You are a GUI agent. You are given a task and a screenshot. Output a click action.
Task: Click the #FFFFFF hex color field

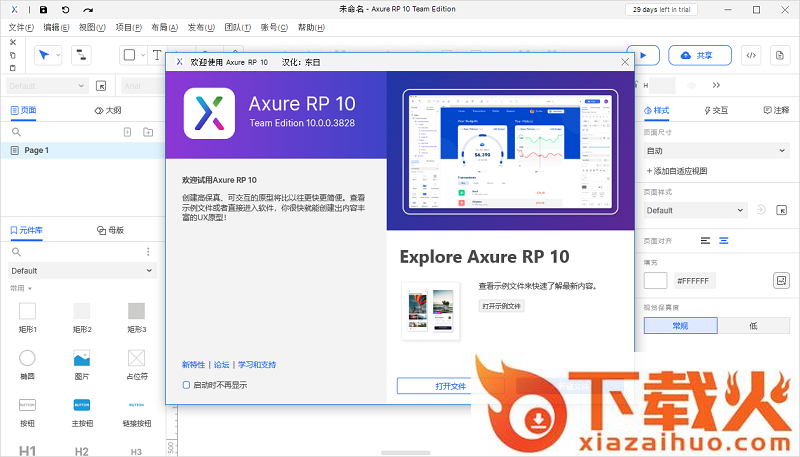[x=694, y=281]
